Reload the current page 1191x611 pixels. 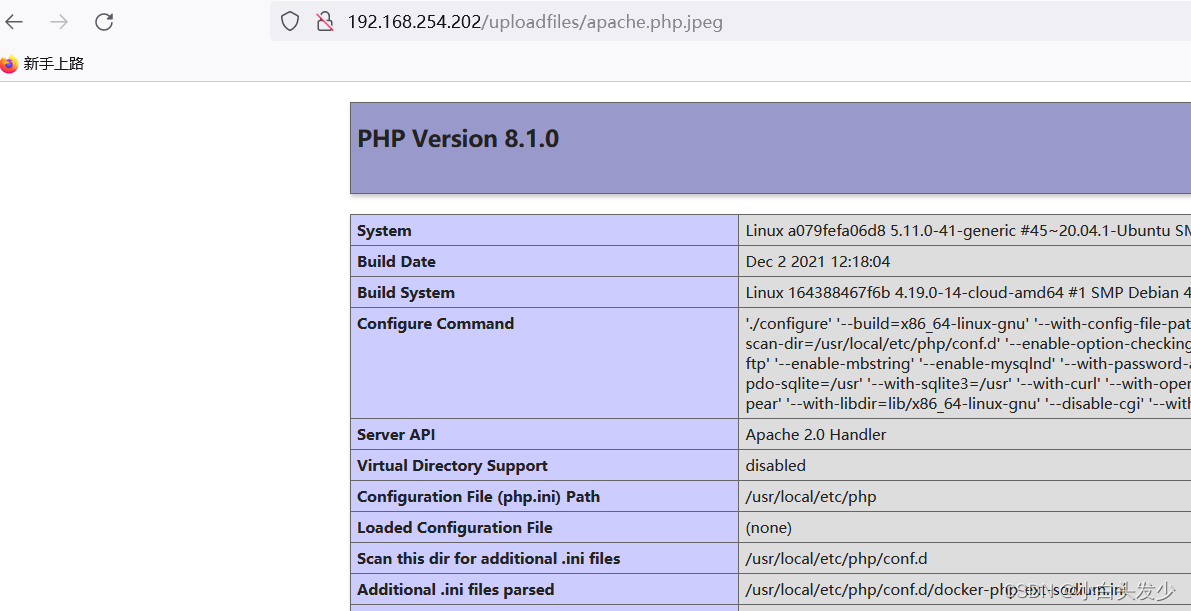[x=104, y=22]
